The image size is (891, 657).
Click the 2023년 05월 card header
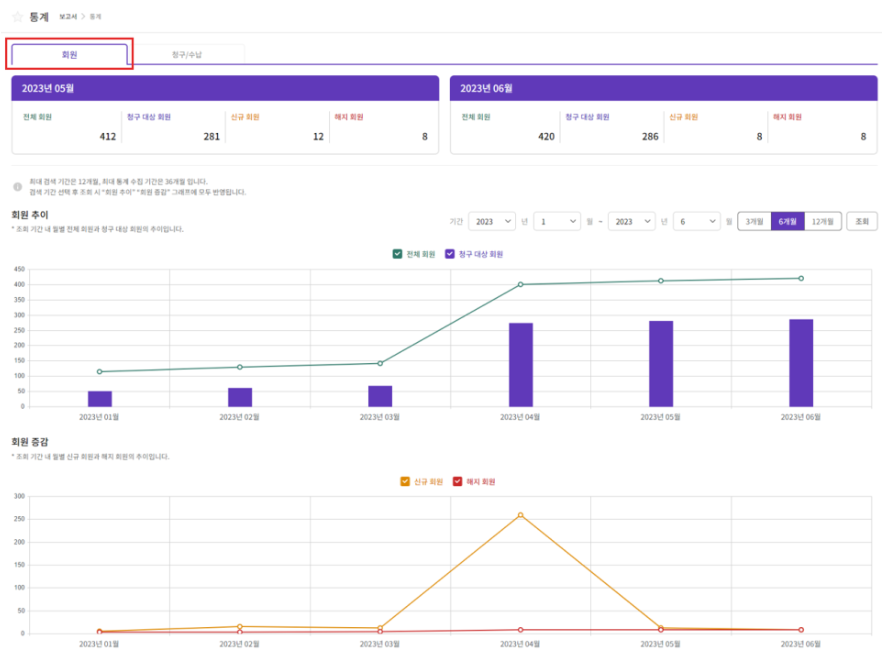(225, 89)
